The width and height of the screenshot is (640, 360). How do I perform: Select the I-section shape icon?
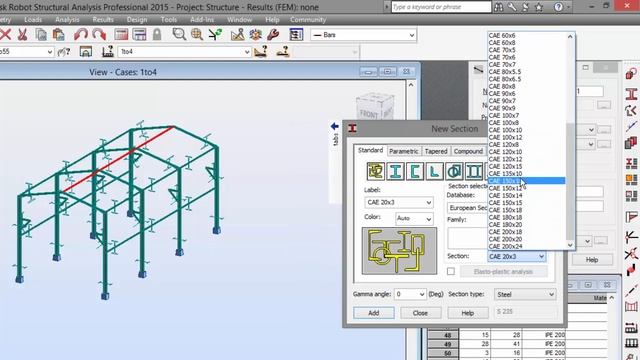pyautogui.click(x=395, y=171)
